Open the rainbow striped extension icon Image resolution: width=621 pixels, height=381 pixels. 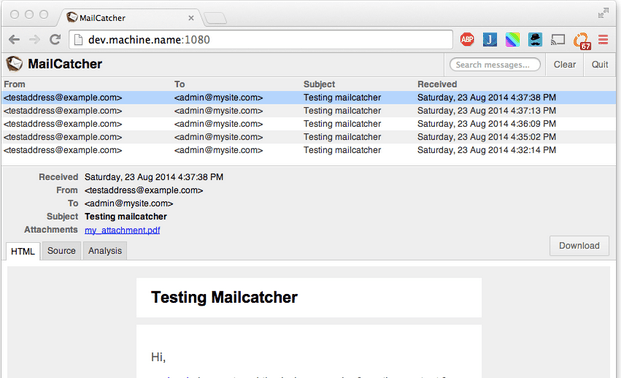[x=512, y=40]
